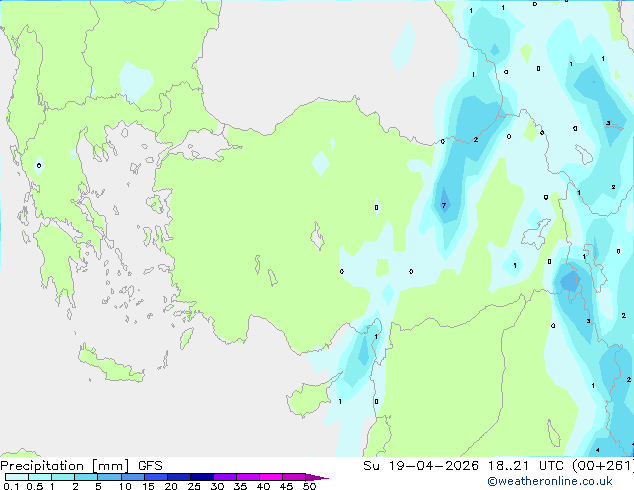The height and width of the screenshot is (490, 634).
Task: Click the legend label '35'
Action: click(240, 486)
